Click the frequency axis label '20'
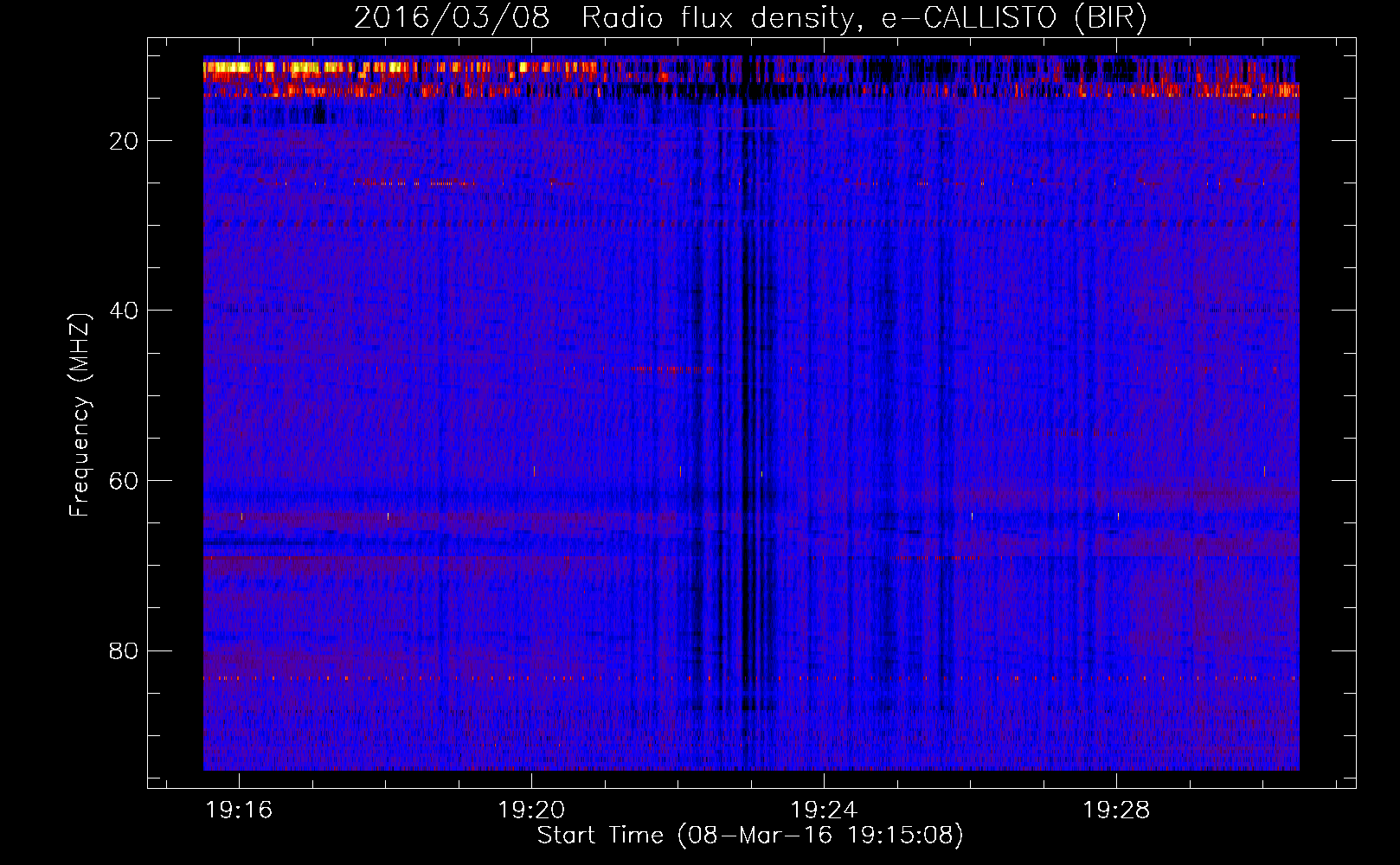 pos(124,141)
